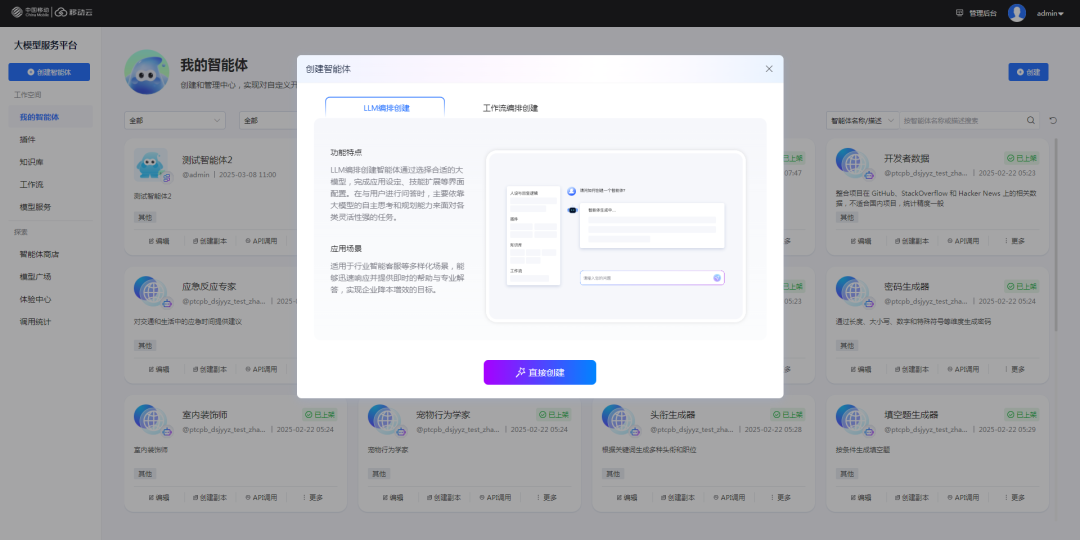This screenshot has width=1080, height=540.
Task: Click the refresh icon next to search
Action: click(x=1053, y=120)
